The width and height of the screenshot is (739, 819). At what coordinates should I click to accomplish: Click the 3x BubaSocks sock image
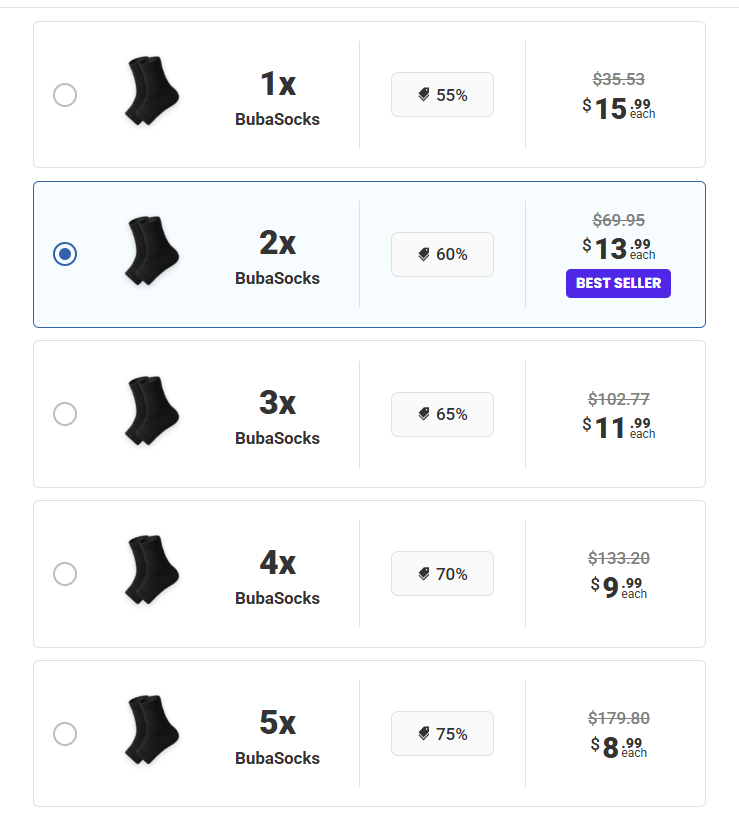152,410
